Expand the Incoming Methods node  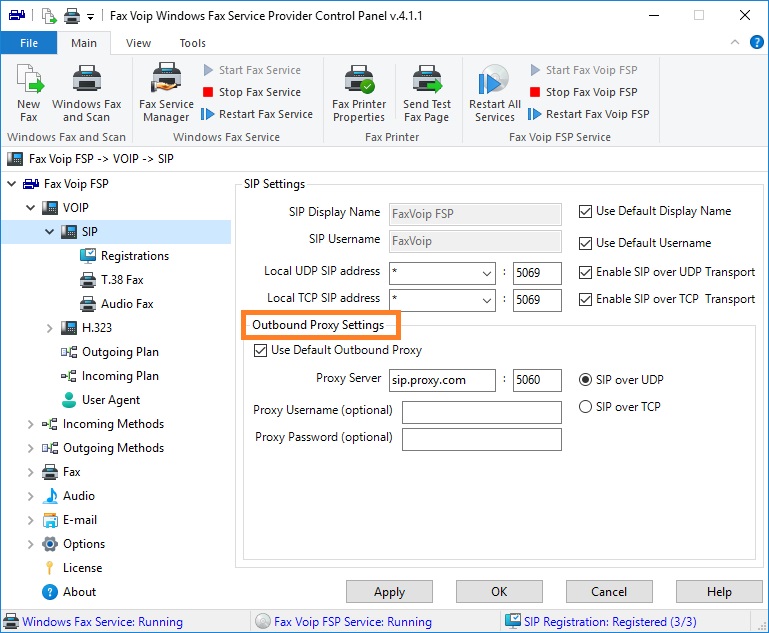point(30,424)
